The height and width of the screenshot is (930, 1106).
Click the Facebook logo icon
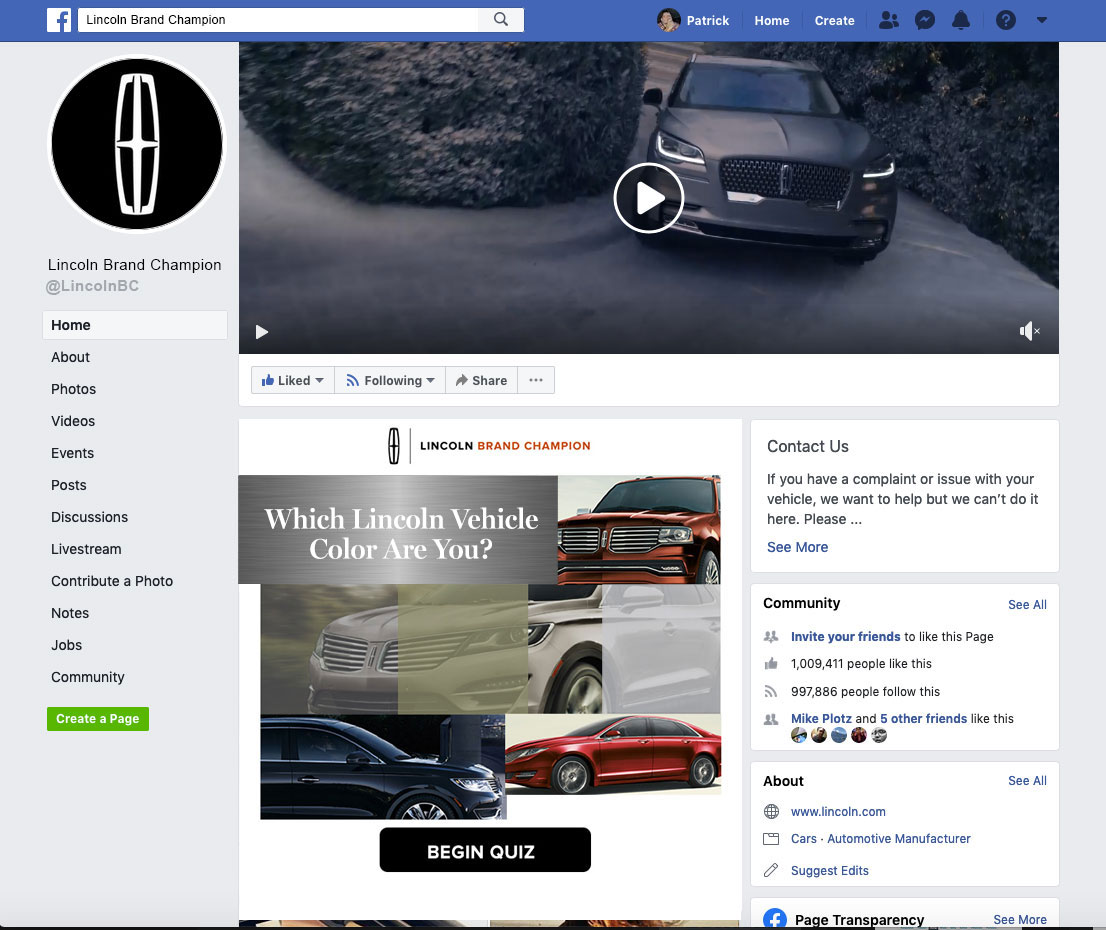(59, 20)
